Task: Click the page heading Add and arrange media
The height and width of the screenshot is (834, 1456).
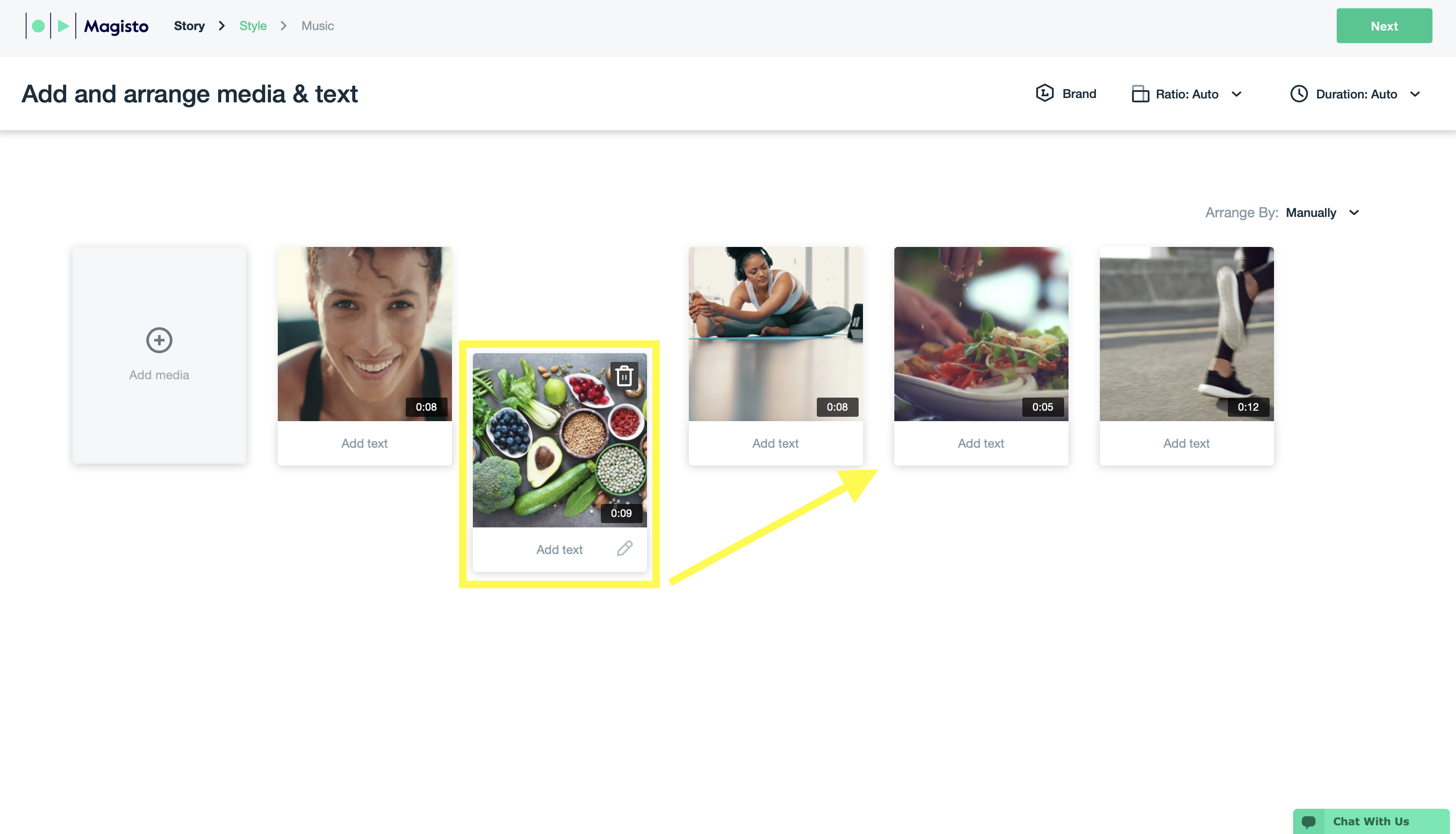Action: point(189,94)
